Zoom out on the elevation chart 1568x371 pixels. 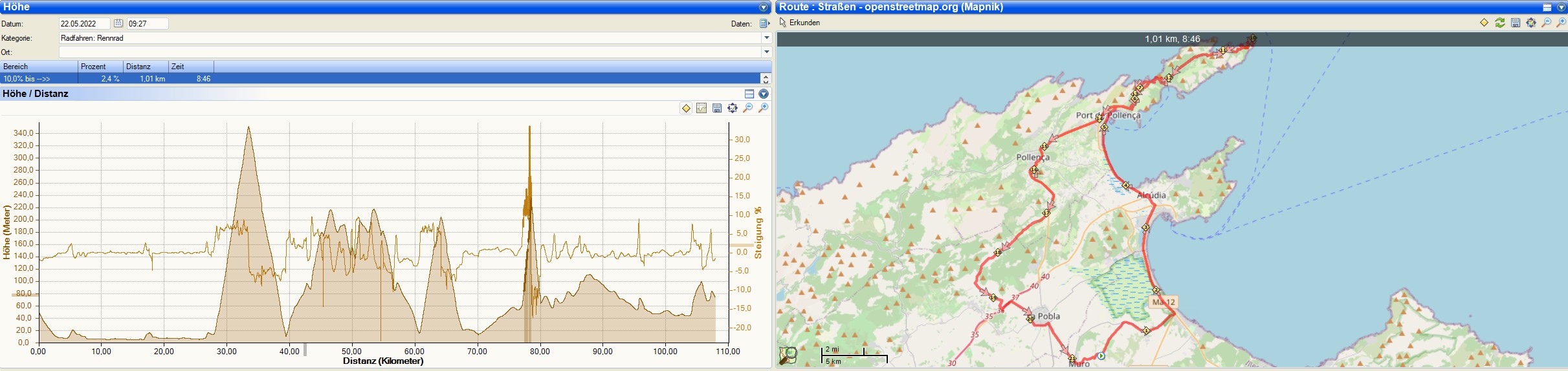748,108
